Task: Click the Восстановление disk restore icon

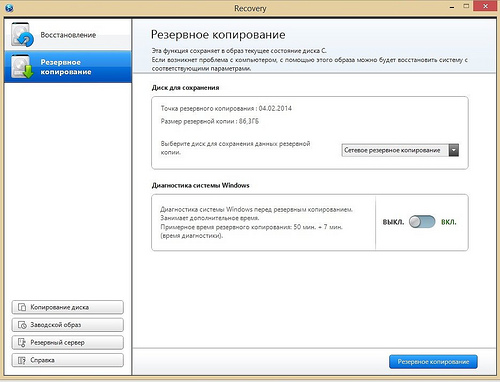Action: pyautogui.click(x=22, y=35)
